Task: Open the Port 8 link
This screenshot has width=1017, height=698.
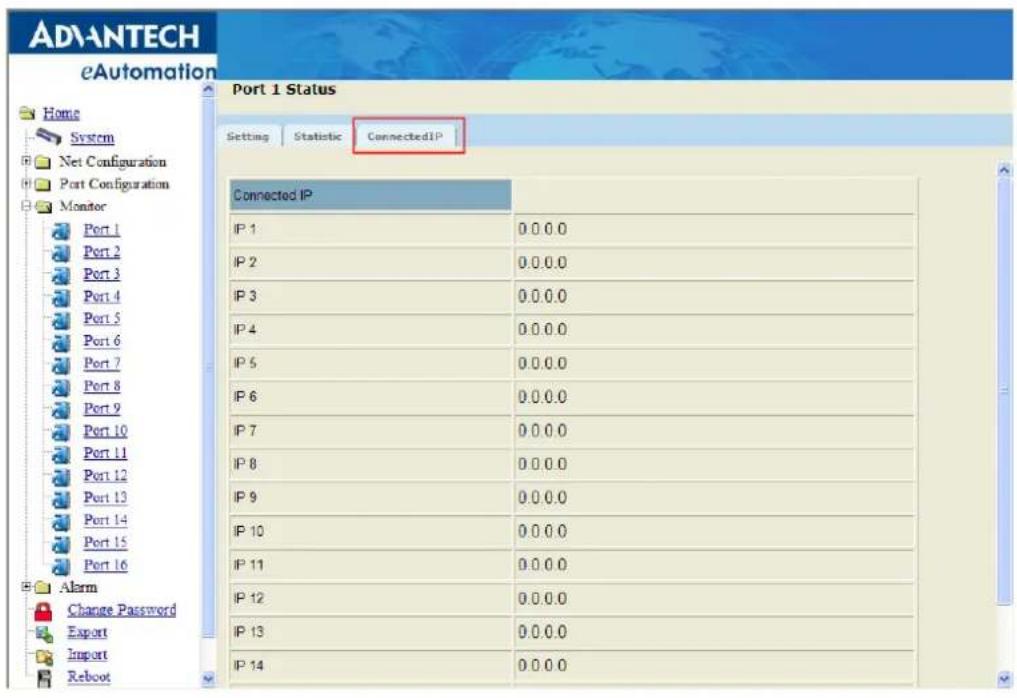Action: coord(102,386)
